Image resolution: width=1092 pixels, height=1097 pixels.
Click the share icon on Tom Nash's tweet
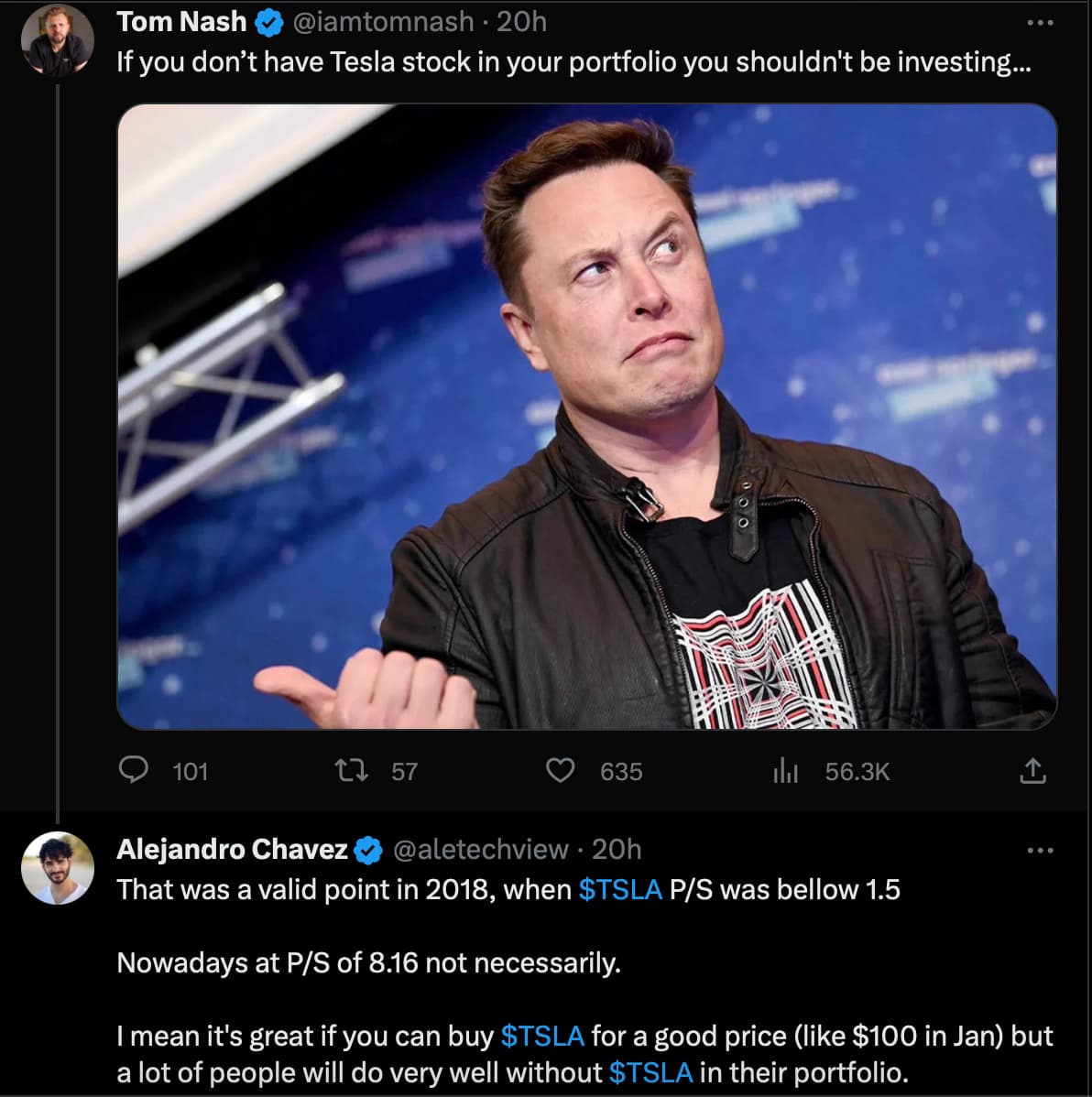pos(1032,771)
